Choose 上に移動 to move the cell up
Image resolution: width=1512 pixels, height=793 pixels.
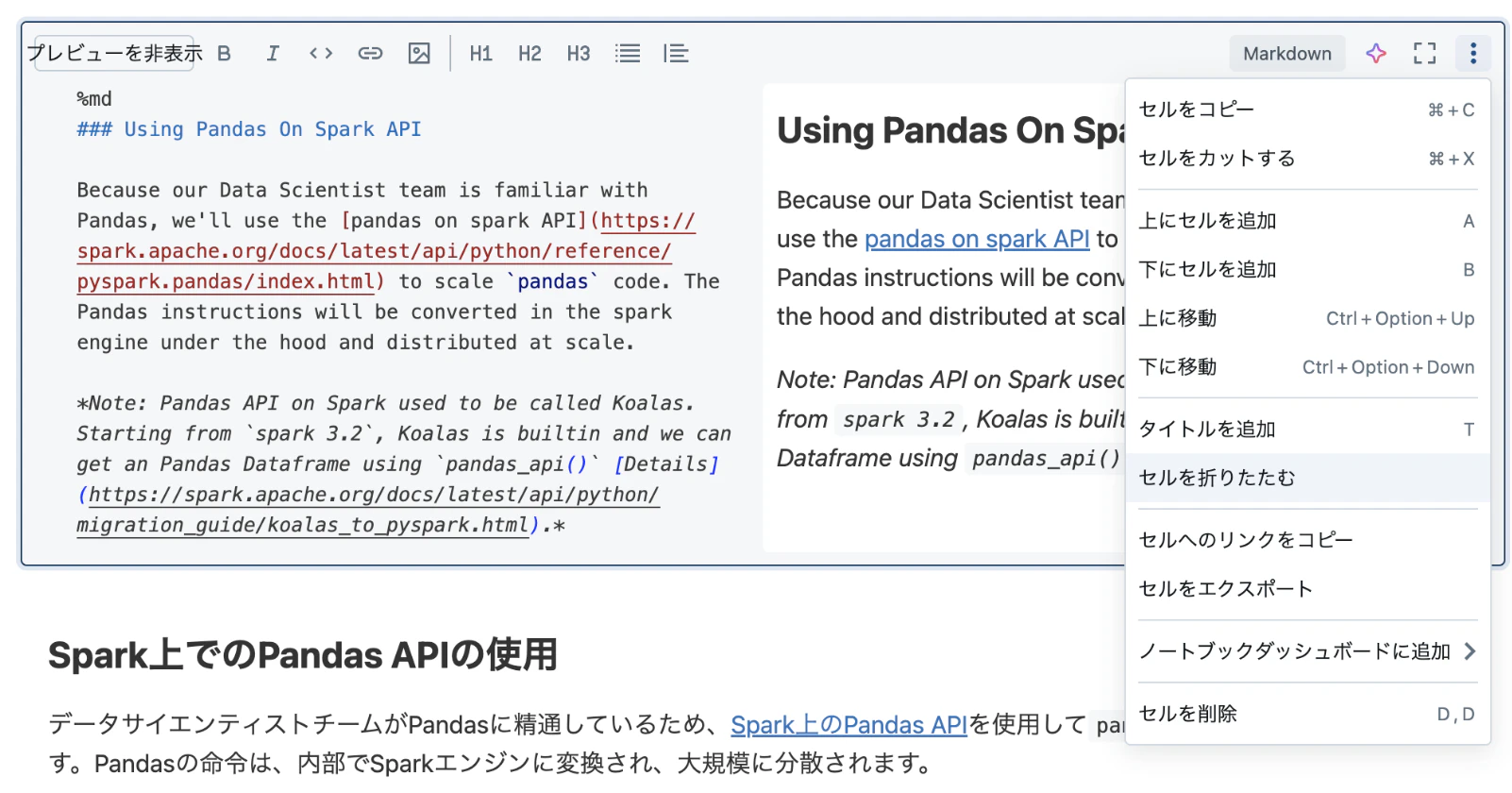tap(1307, 318)
